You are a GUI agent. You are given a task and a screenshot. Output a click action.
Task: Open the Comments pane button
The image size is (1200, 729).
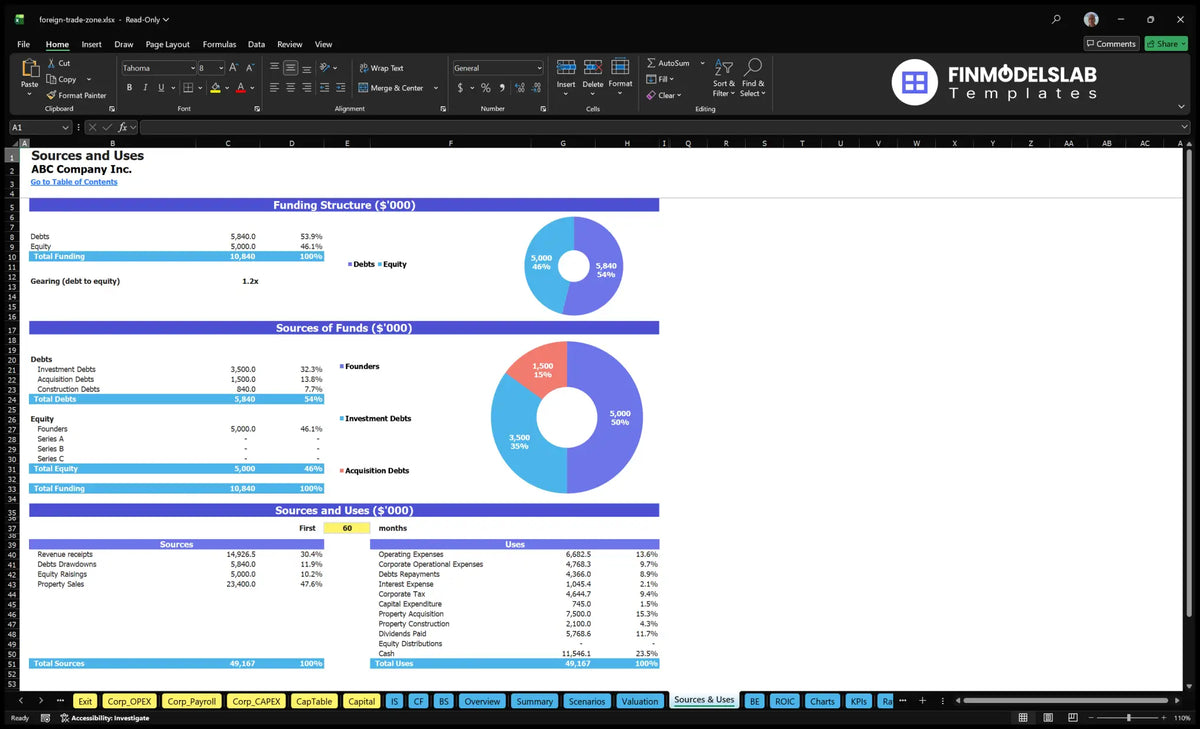[x=1111, y=44]
